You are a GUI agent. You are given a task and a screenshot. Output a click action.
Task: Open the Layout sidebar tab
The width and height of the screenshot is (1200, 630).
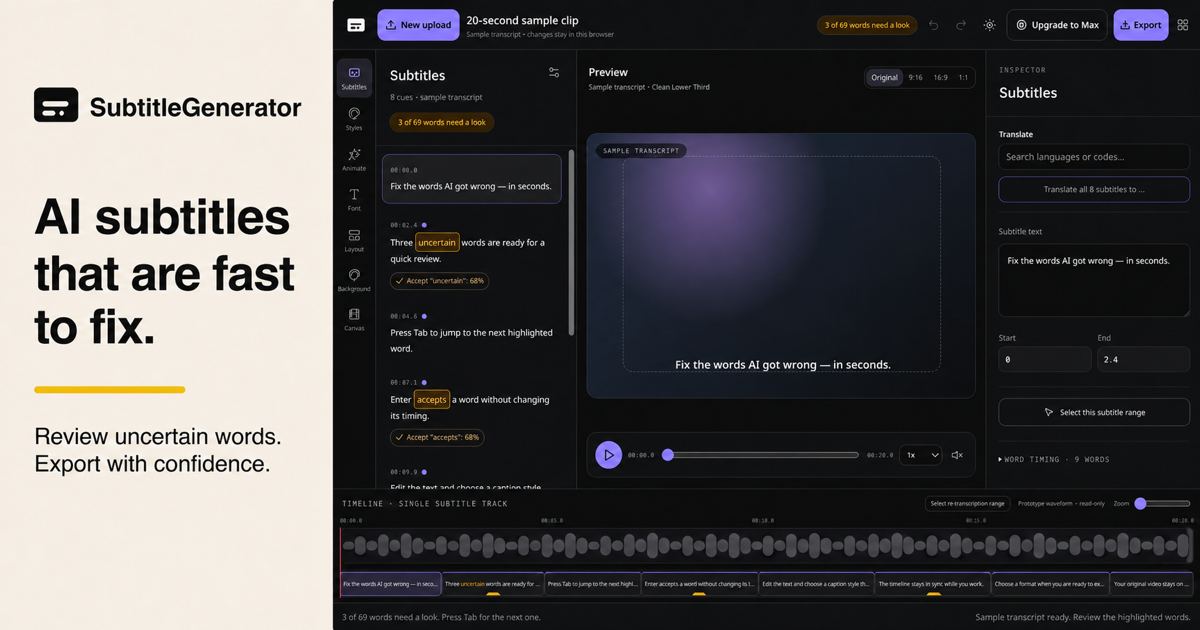(x=354, y=240)
